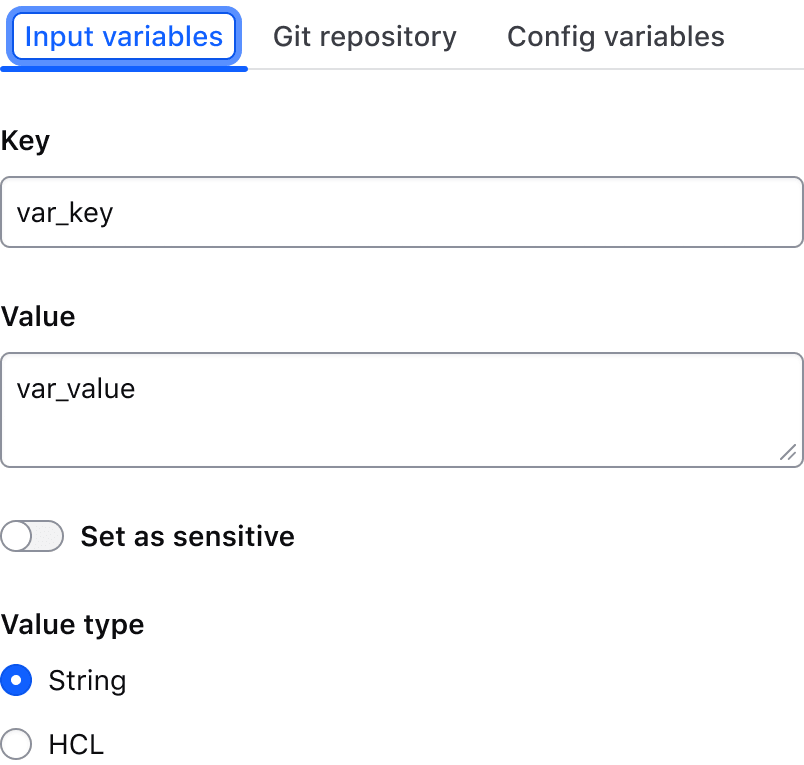Choose HCL as the value type
The height and width of the screenshot is (765, 804).
point(16,744)
